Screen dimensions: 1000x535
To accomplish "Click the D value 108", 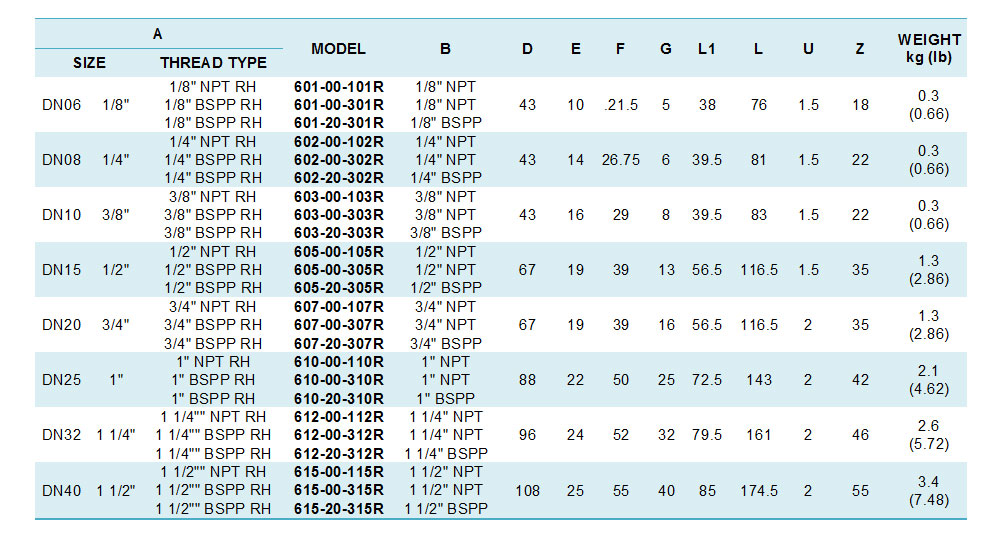I will click(527, 490).
